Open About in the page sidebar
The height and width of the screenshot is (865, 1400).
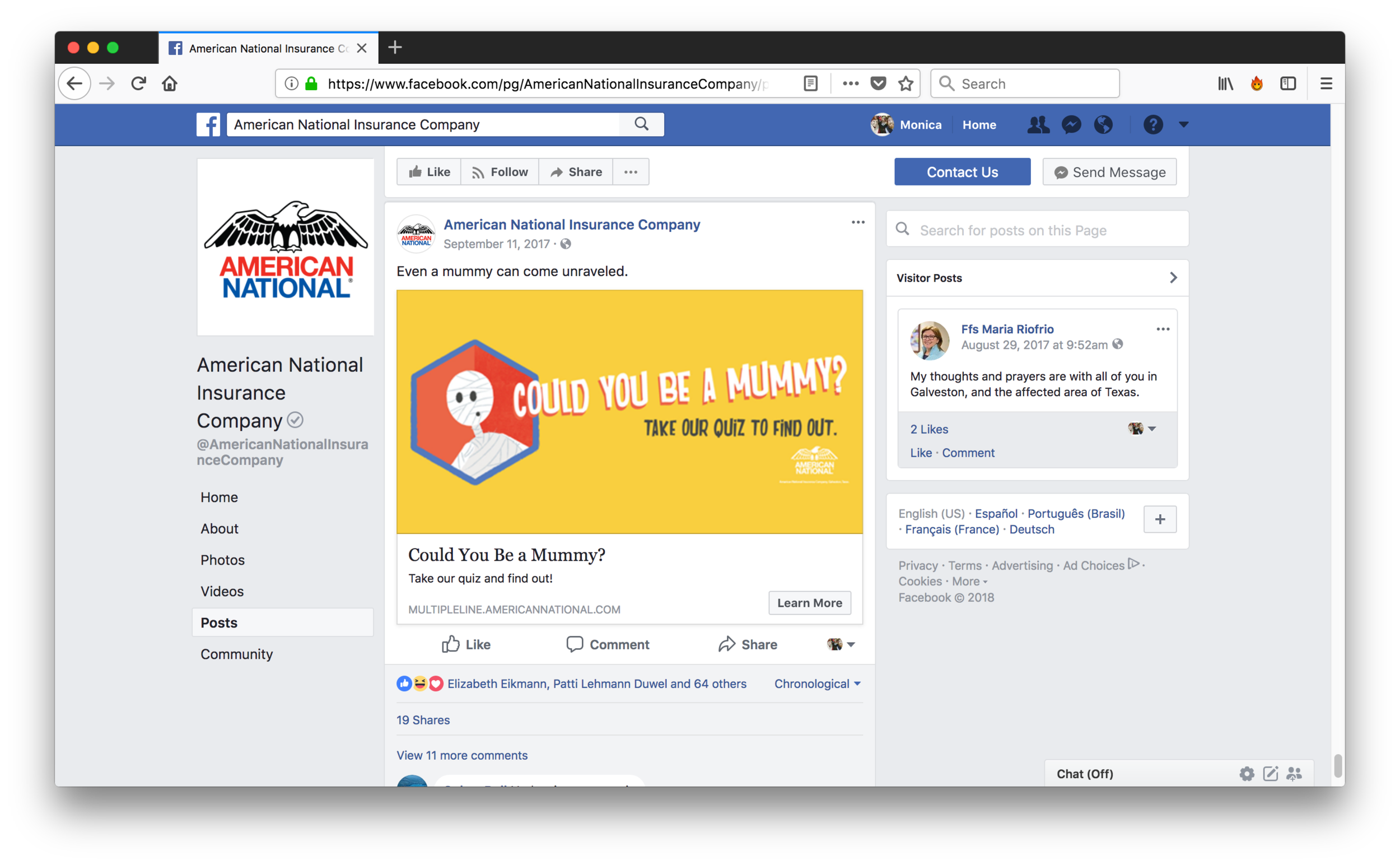219,529
